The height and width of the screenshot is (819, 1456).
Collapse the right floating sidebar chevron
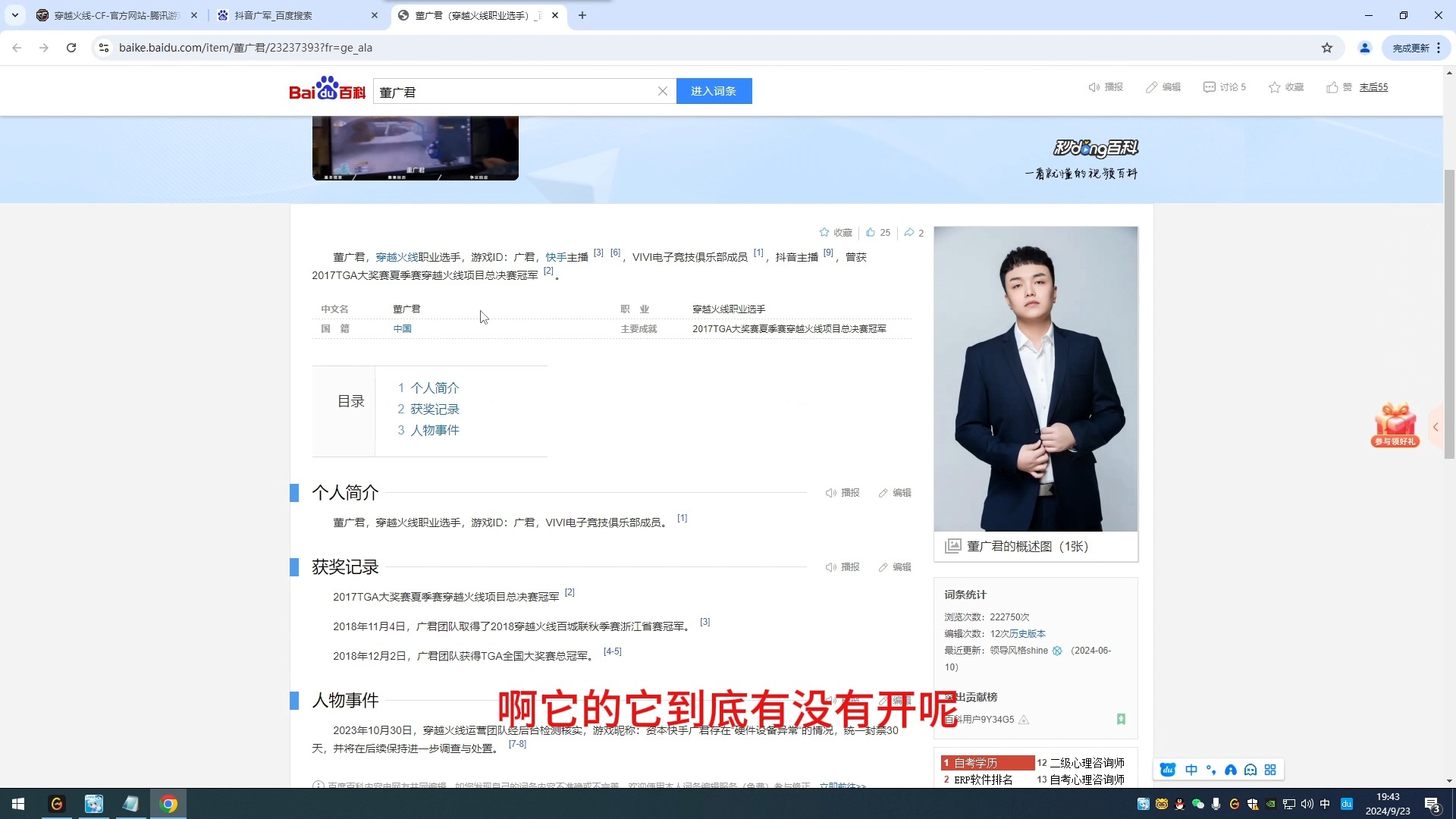pos(1436,427)
